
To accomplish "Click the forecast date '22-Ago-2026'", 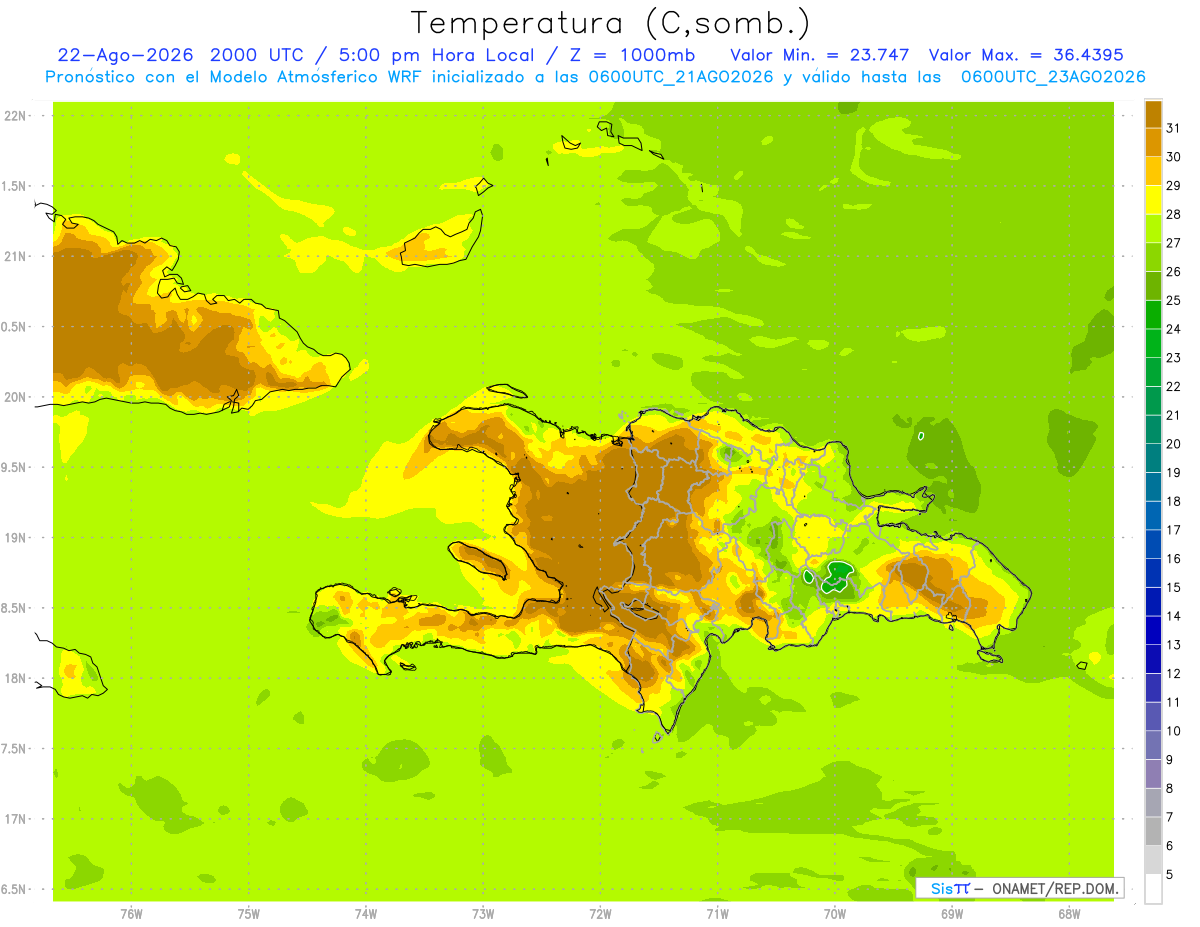I will (x=124, y=54).
